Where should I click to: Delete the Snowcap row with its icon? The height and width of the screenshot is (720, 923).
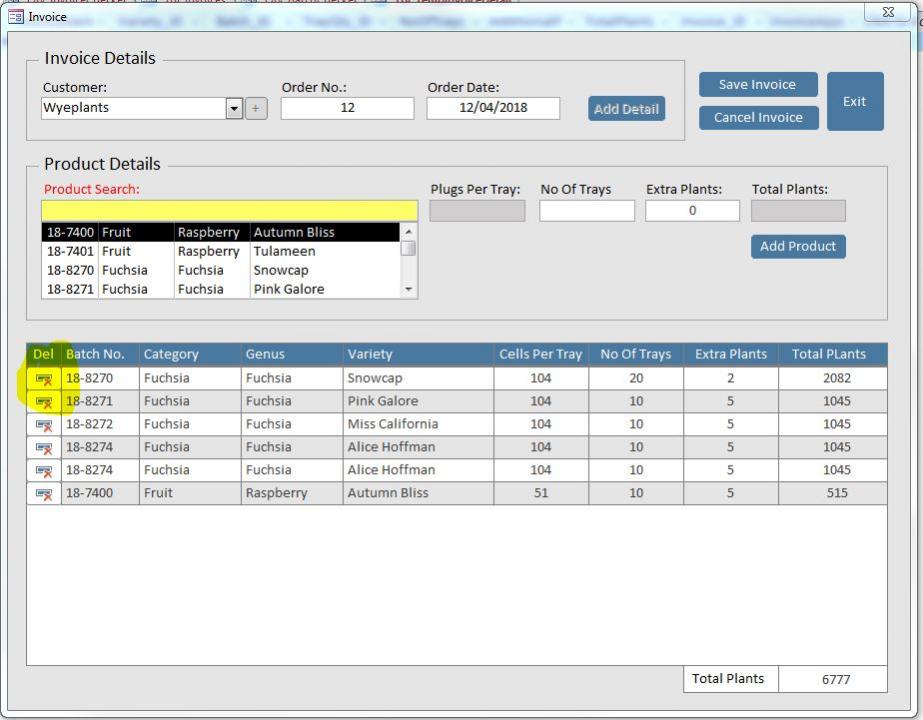[x=43, y=379]
